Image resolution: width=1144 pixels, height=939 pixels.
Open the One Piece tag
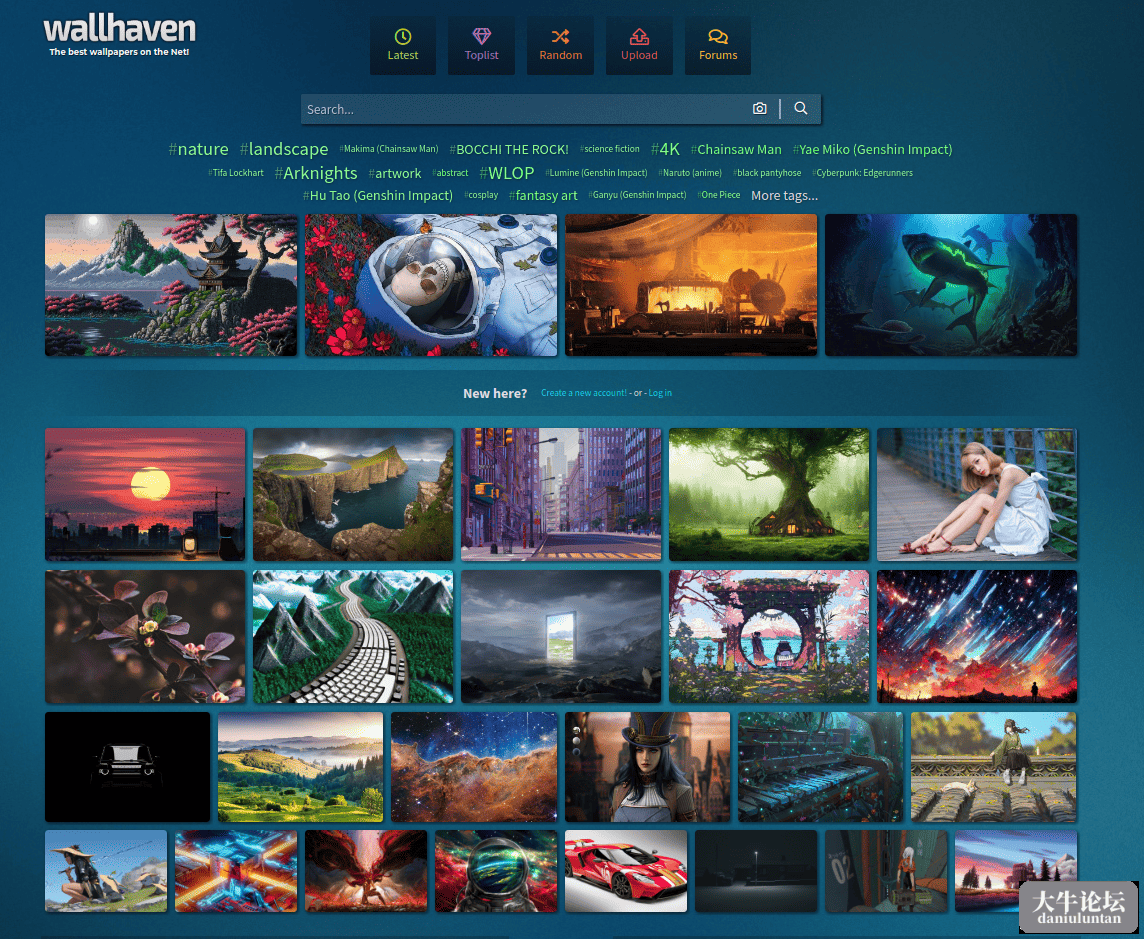pos(719,195)
